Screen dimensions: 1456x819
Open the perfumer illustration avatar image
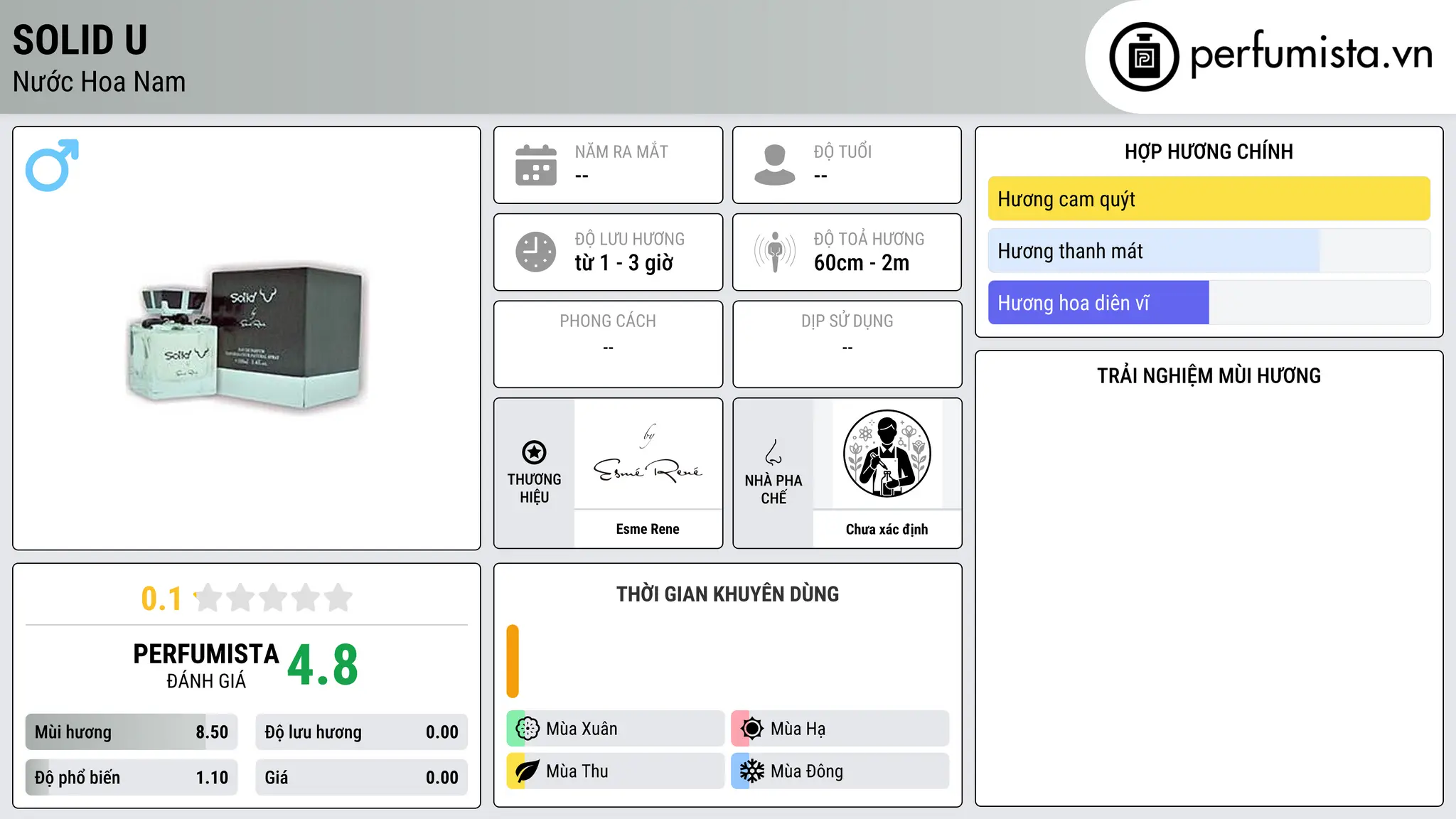887,454
